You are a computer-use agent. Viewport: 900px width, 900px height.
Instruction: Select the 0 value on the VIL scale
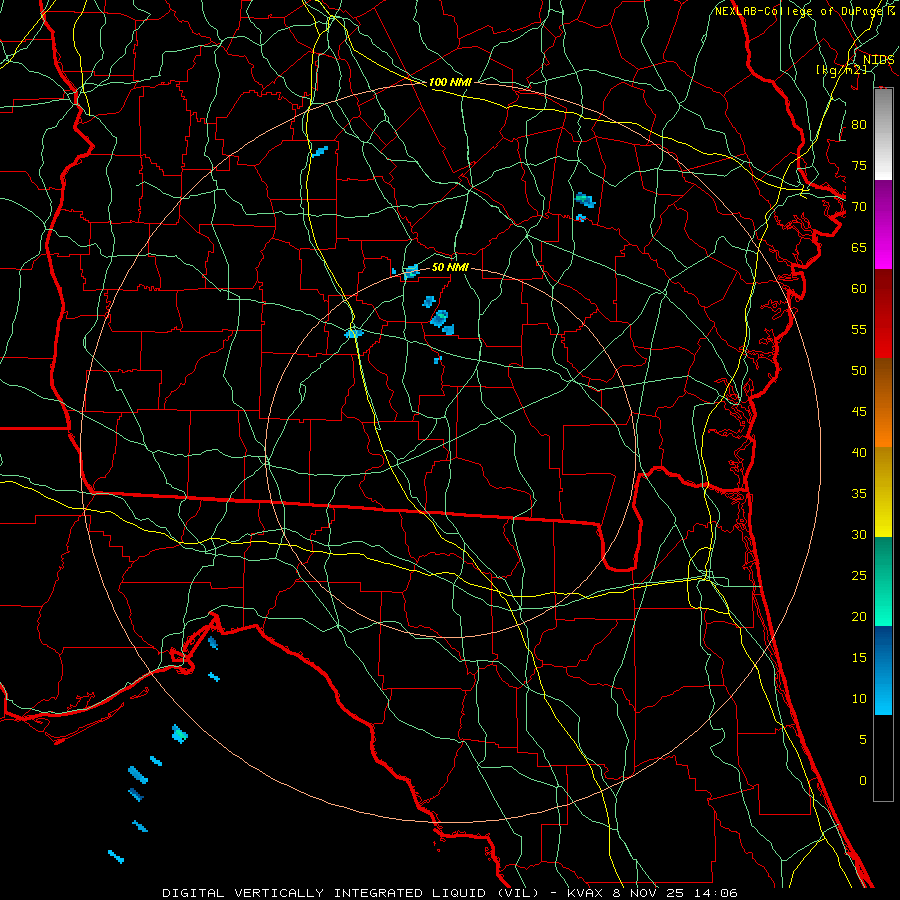tap(863, 781)
